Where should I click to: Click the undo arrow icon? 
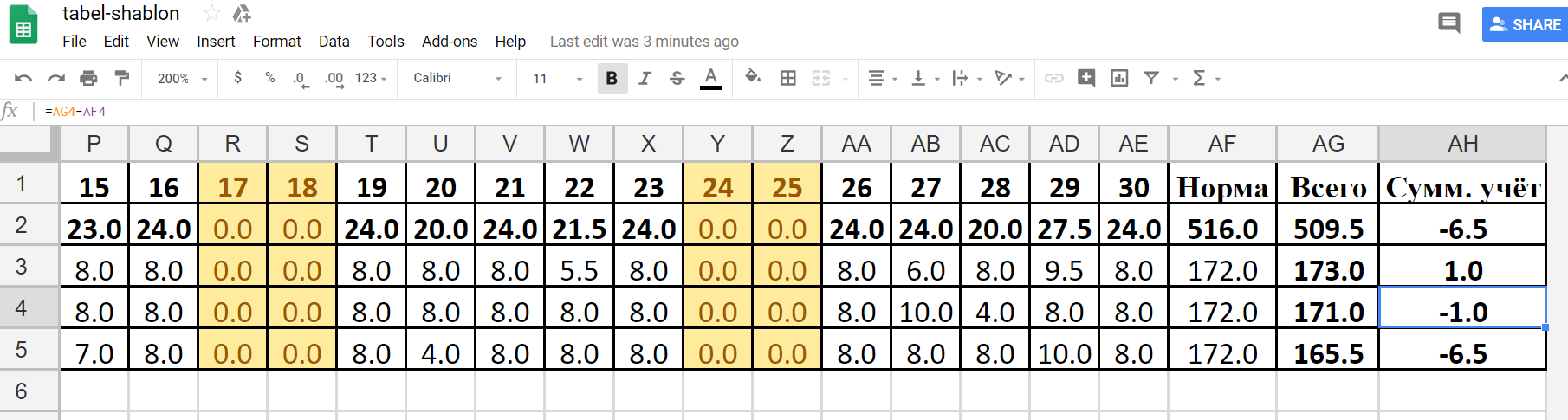(x=23, y=79)
